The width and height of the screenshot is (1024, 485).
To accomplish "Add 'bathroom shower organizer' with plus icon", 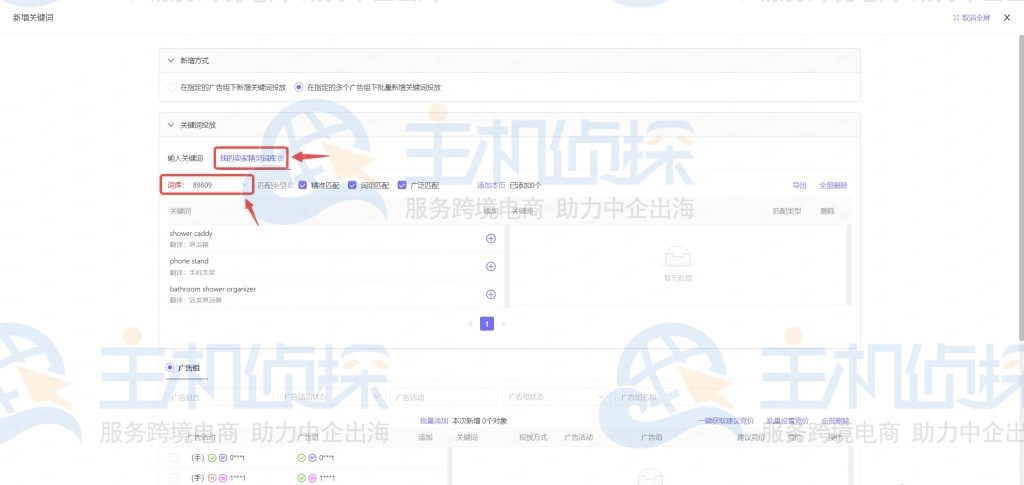I will (491, 294).
